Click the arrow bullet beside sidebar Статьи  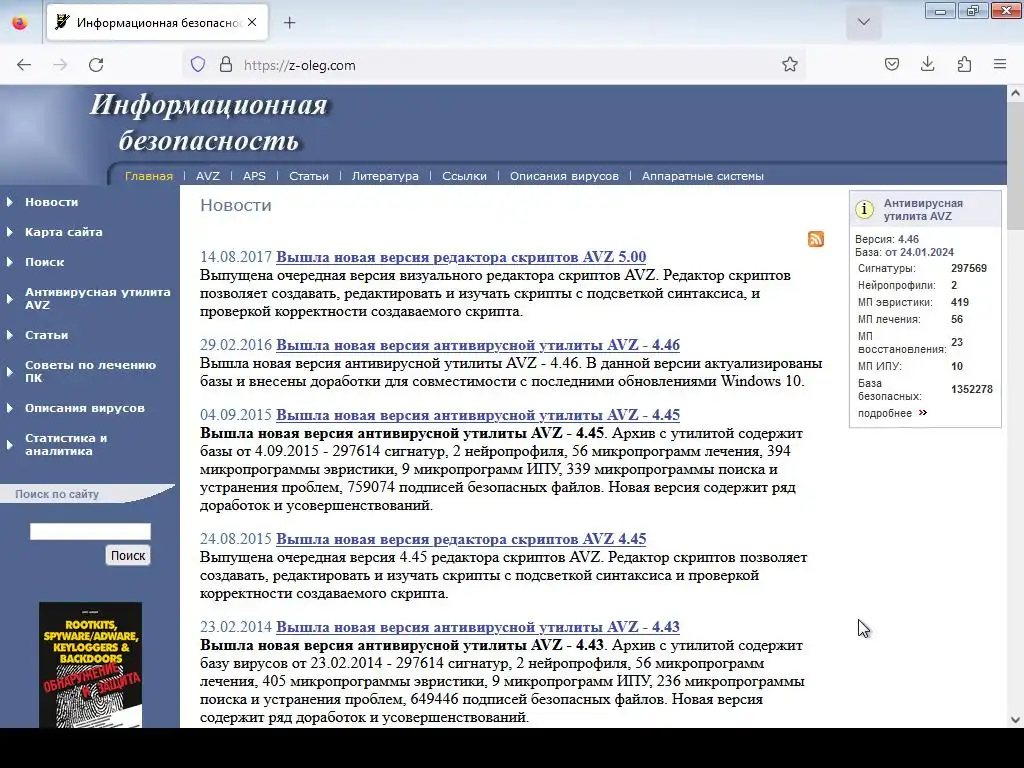pos(10,335)
